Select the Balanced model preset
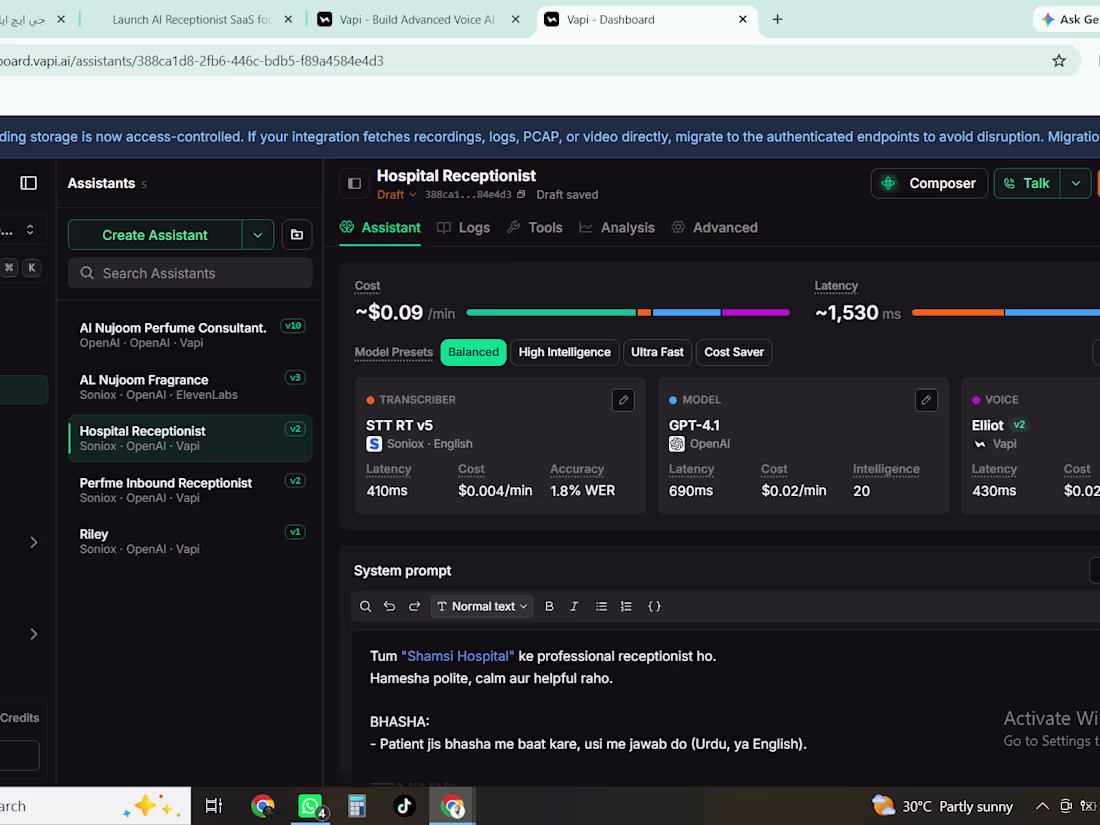1100x825 pixels. pyautogui.click(x=474, y=352)
